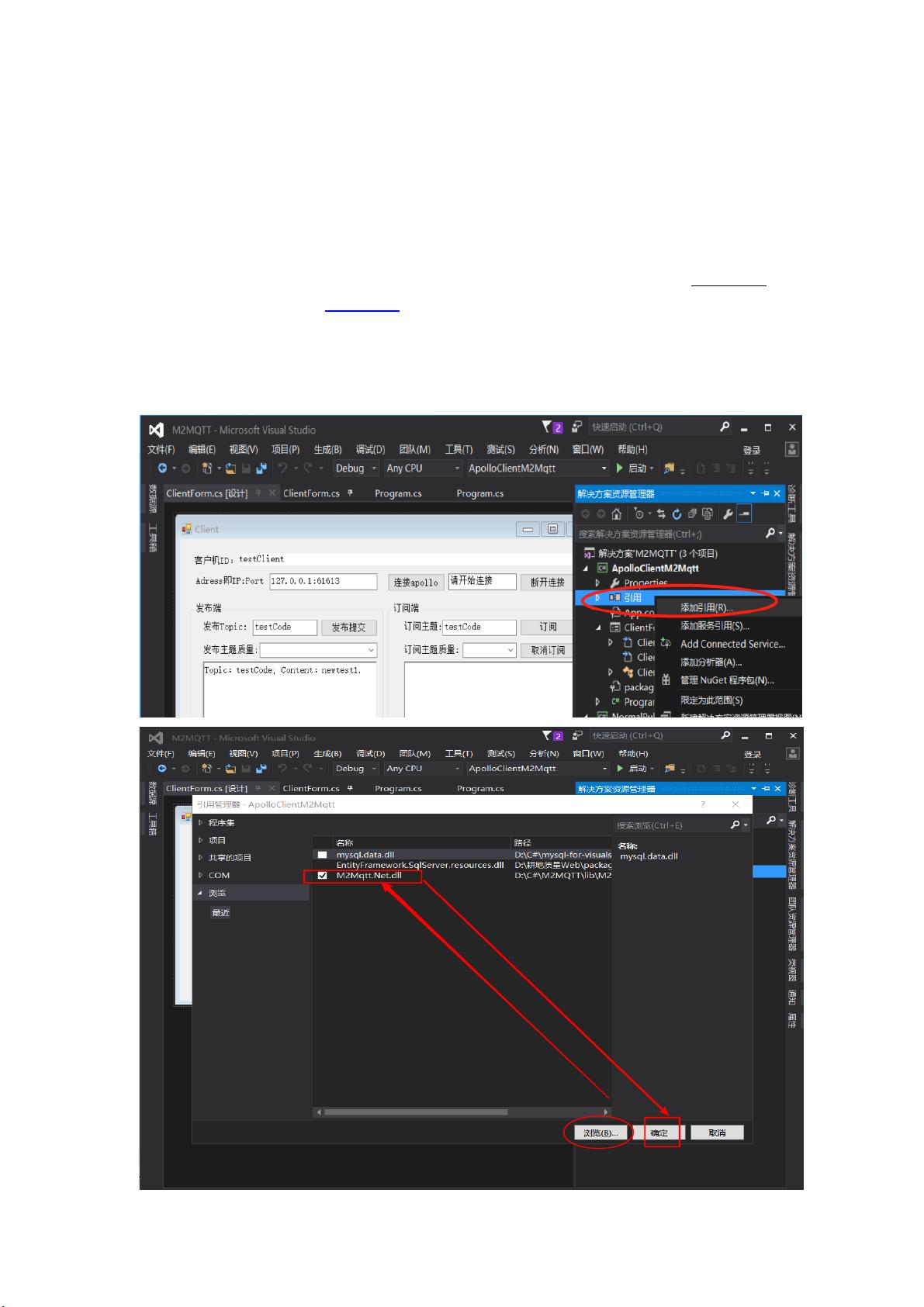924x1307 pixels.
Task: Choose 添加引用(R)... from the context menu
Action: click(x=706, y=607)
